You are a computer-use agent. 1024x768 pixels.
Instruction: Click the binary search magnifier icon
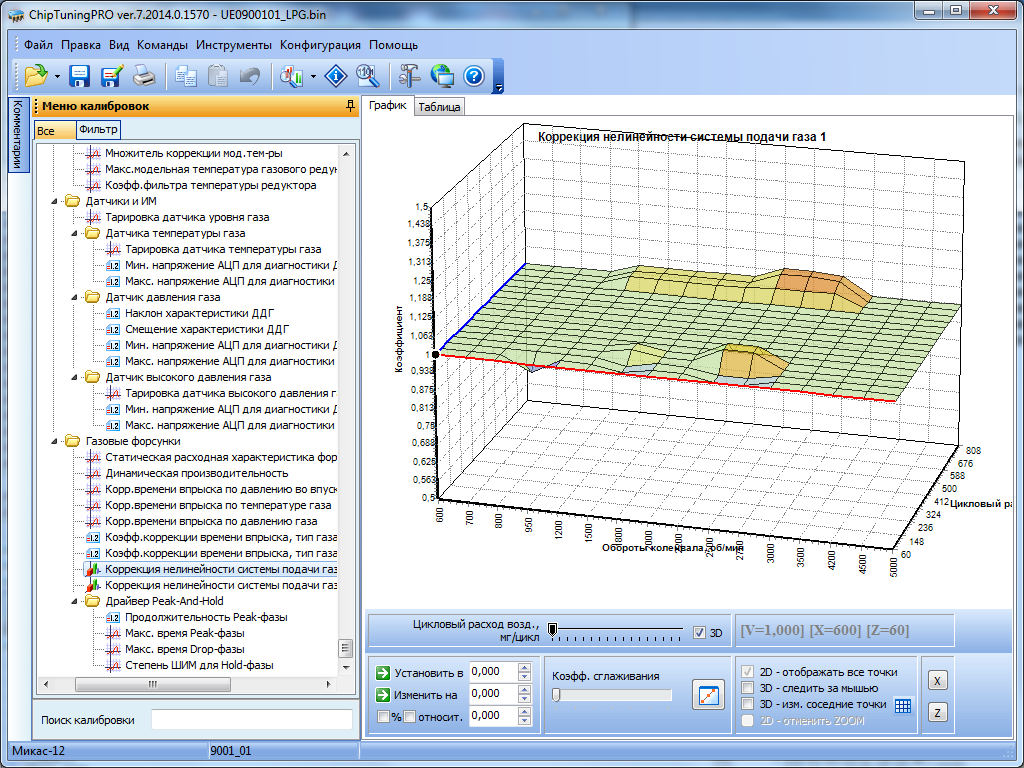[x=367, y=76]
